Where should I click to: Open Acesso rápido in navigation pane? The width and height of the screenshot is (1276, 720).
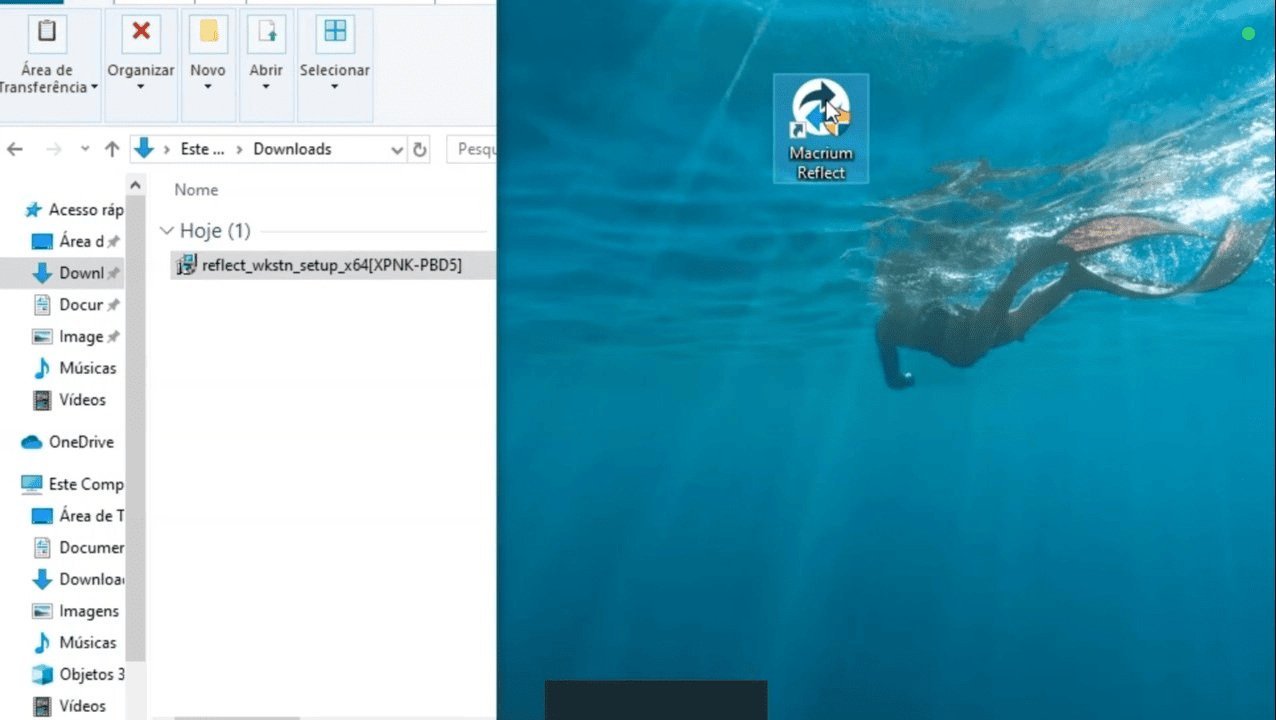76,209
